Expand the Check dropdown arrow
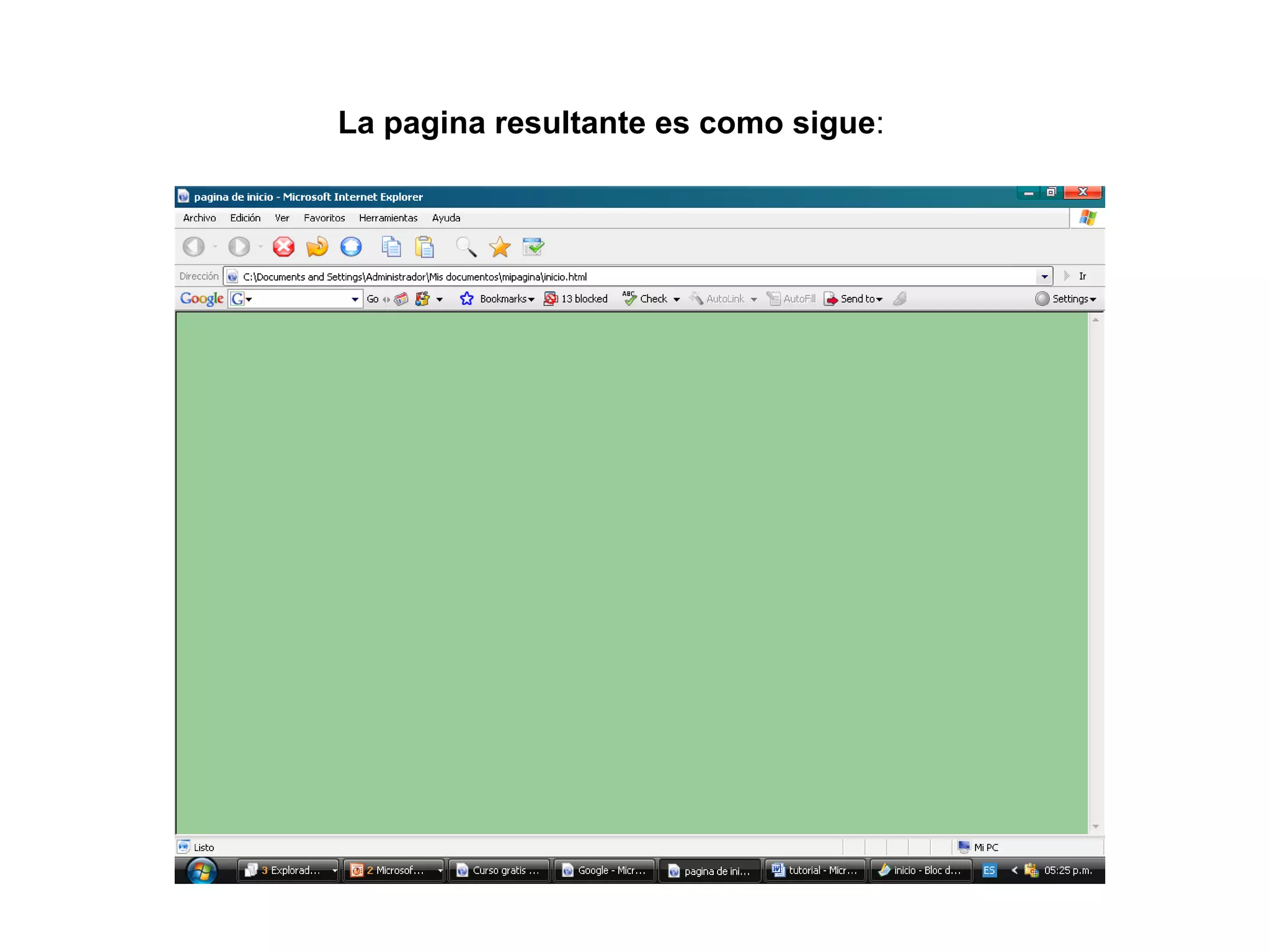The height and width of the screenshot is (952, 1270). click(677, 299)
